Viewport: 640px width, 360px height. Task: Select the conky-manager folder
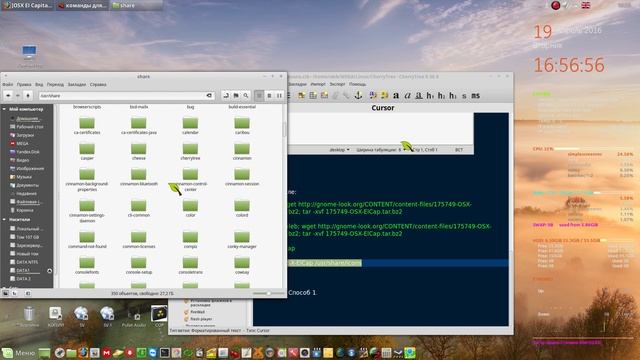point(242,240)
